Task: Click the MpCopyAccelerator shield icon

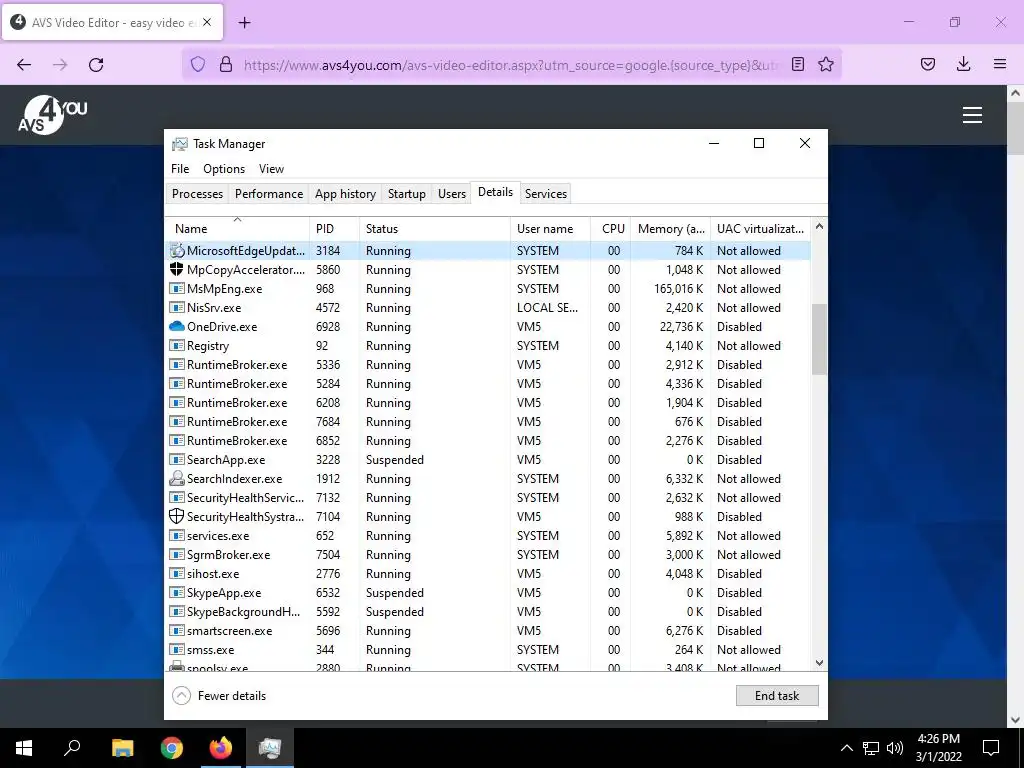Action: coord(176,269)
